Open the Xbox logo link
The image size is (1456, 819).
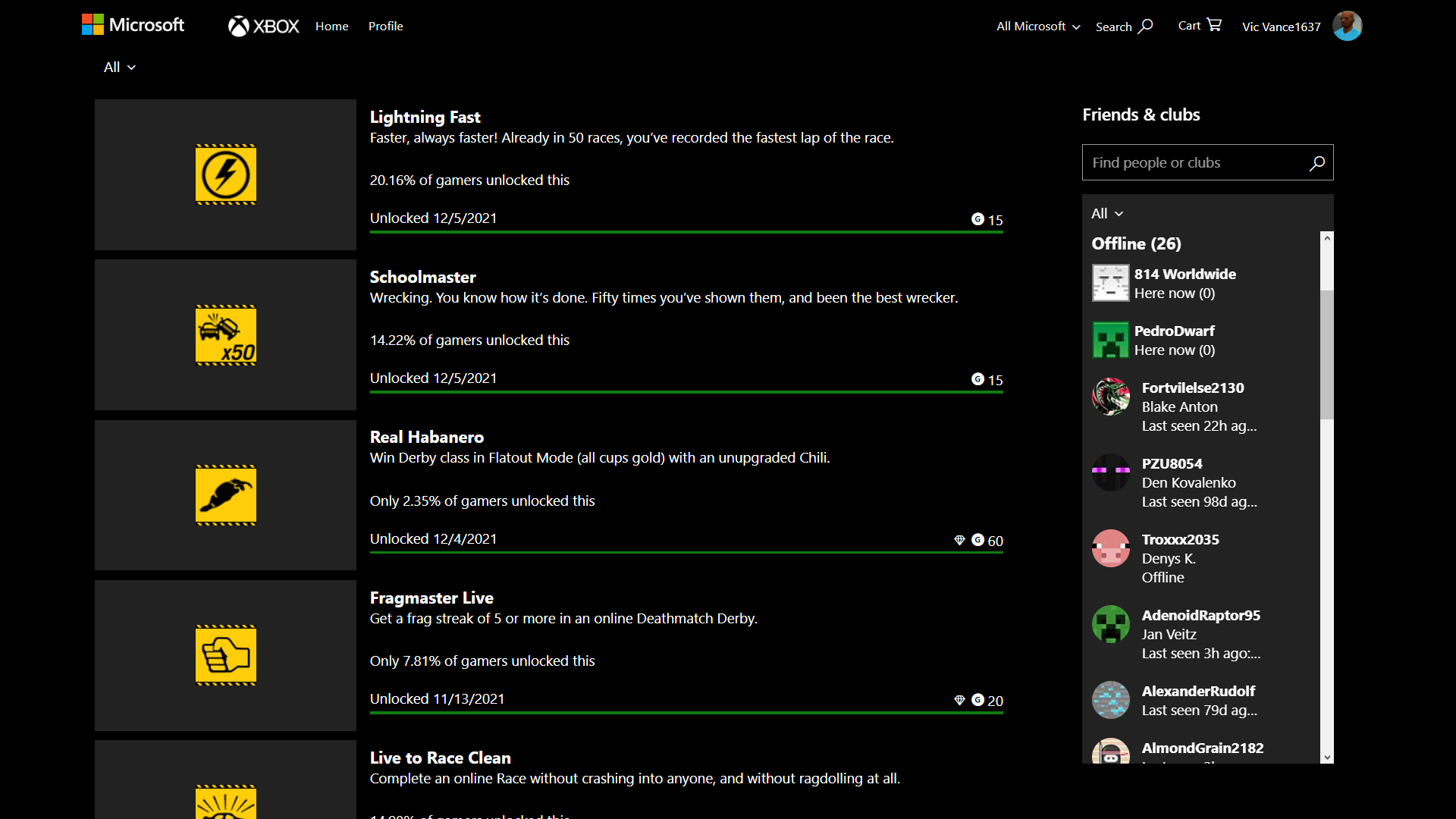tap(264, 26)
